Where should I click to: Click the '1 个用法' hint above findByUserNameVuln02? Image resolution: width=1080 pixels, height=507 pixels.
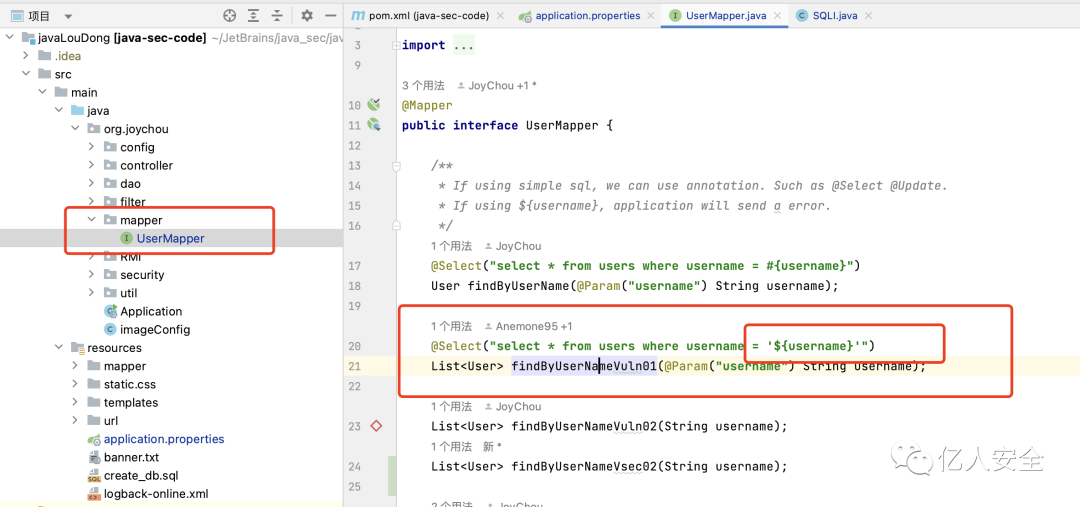451,406
